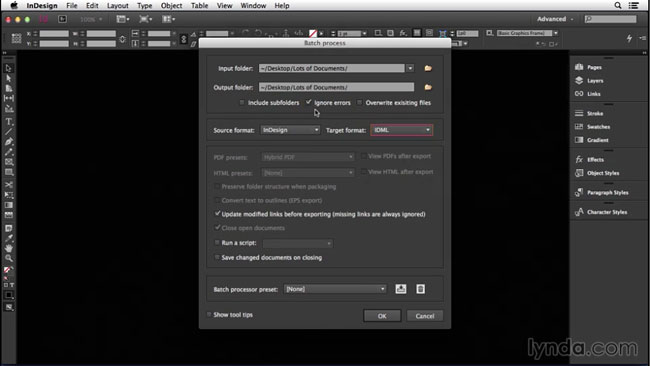Select the Scissors tool

(8, 185)
